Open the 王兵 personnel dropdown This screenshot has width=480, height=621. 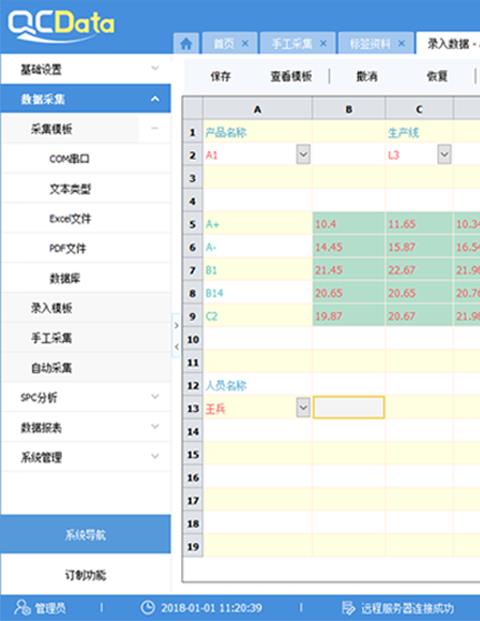coord(303,408)
